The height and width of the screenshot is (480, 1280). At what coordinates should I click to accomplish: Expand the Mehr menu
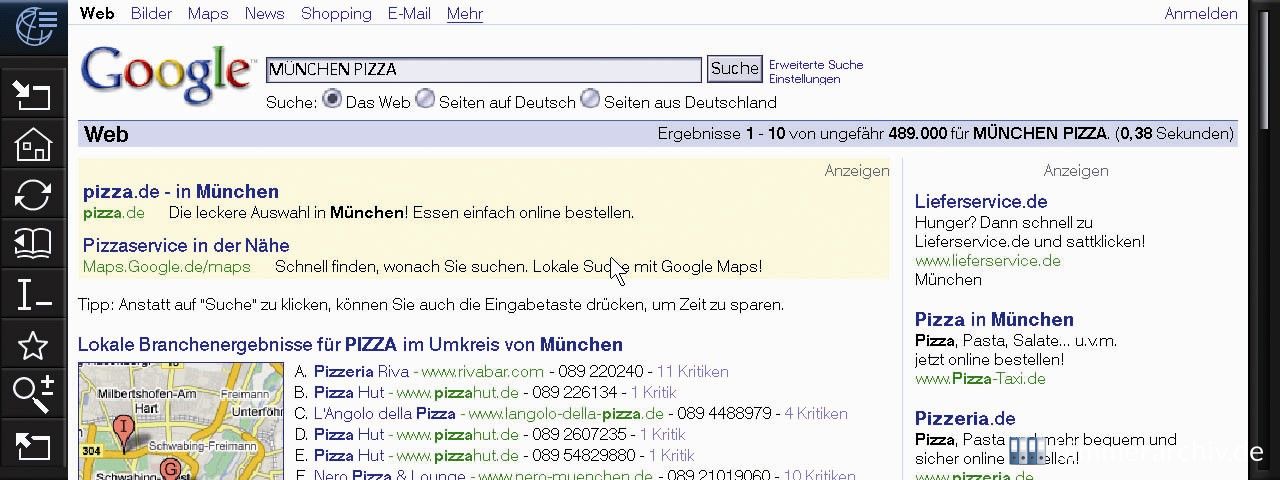coord(465,13)
